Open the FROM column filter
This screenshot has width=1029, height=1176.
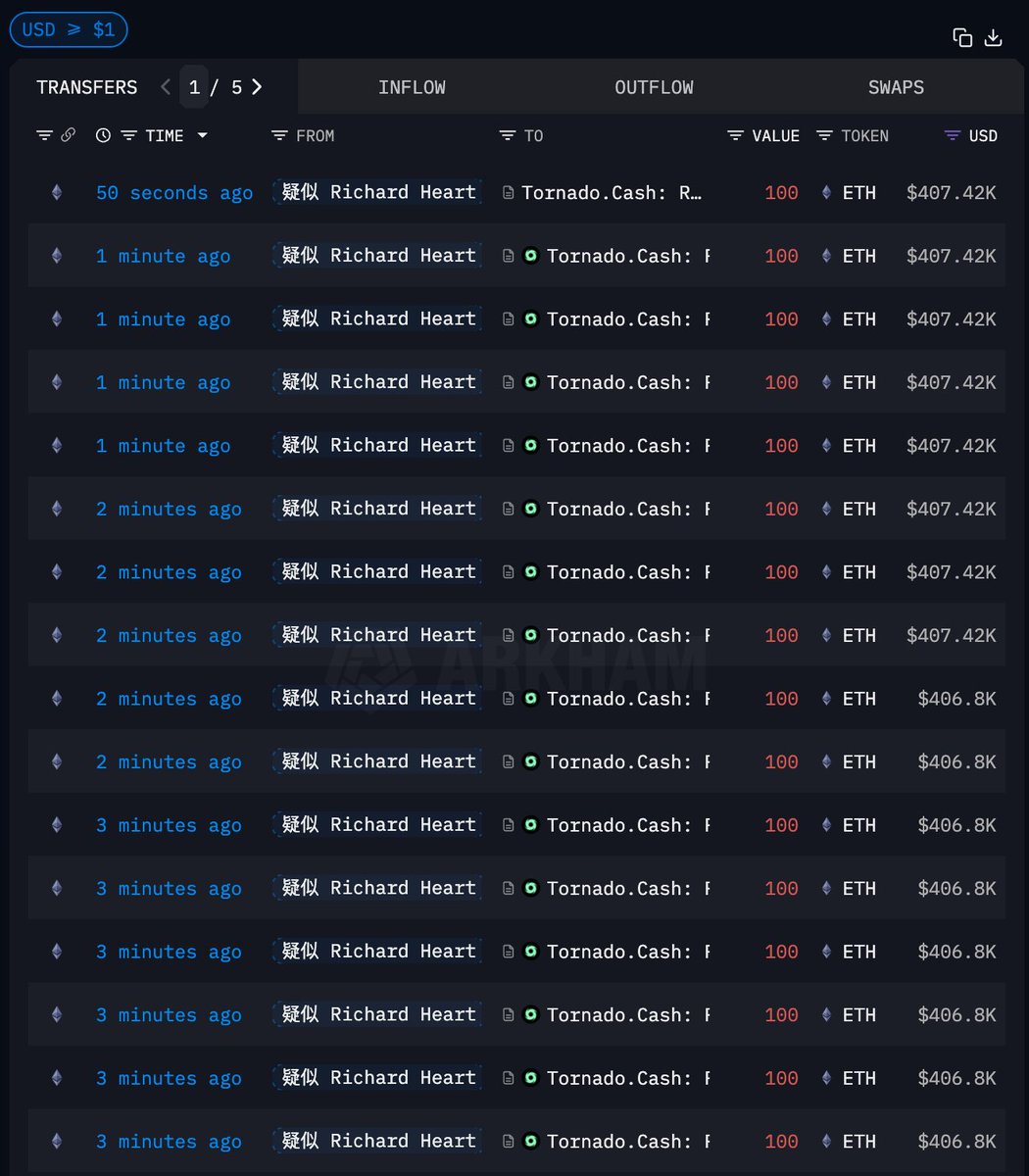click(279, 135)
